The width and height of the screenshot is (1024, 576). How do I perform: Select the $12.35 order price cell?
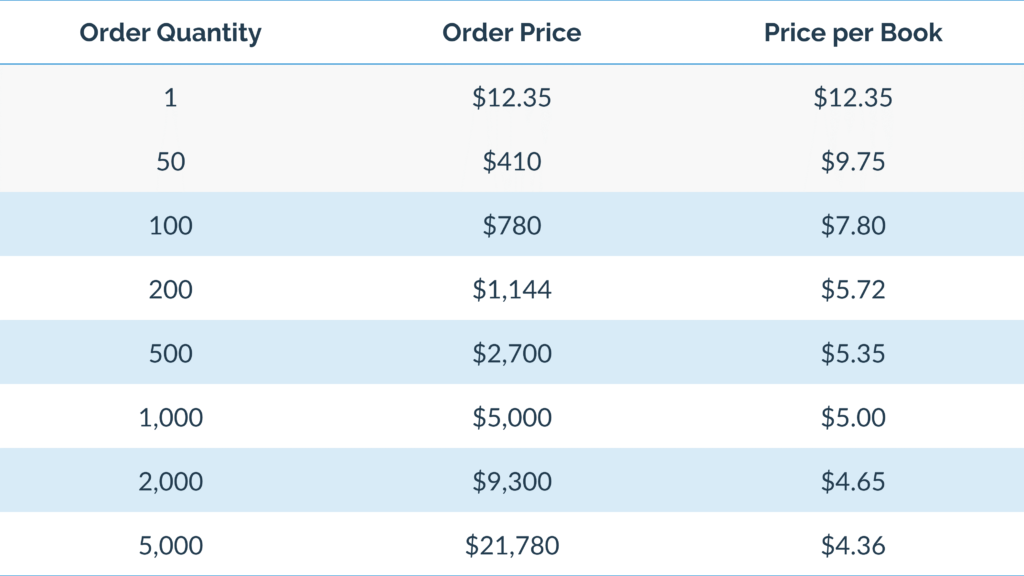tap(511, 98)
